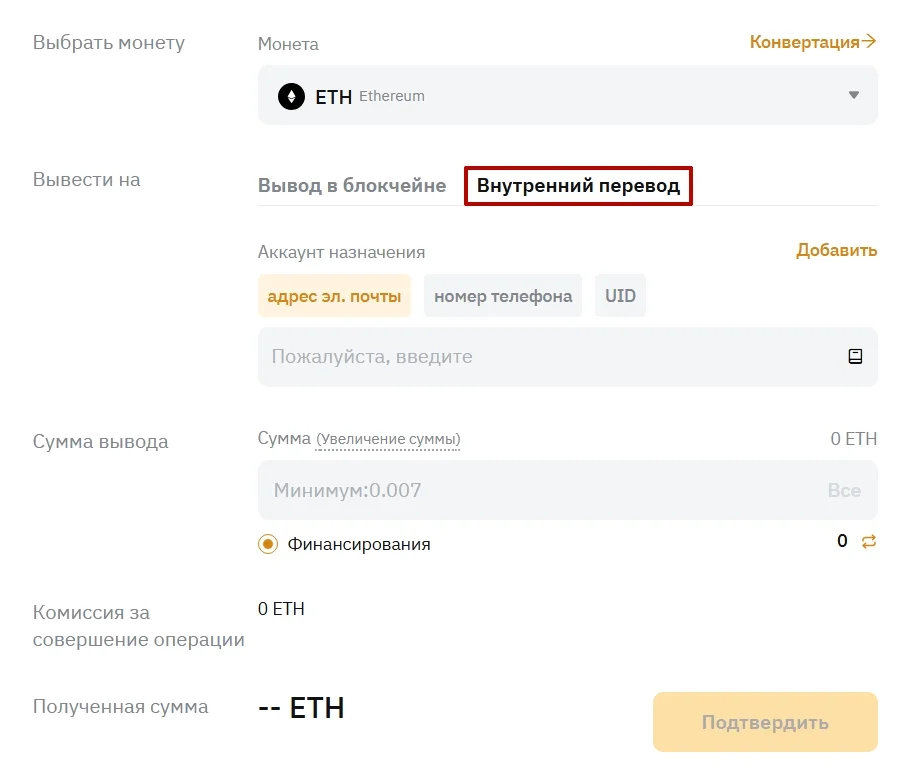Open the Конвертация link
904x773 pixels.
click(x=804, y=42)
